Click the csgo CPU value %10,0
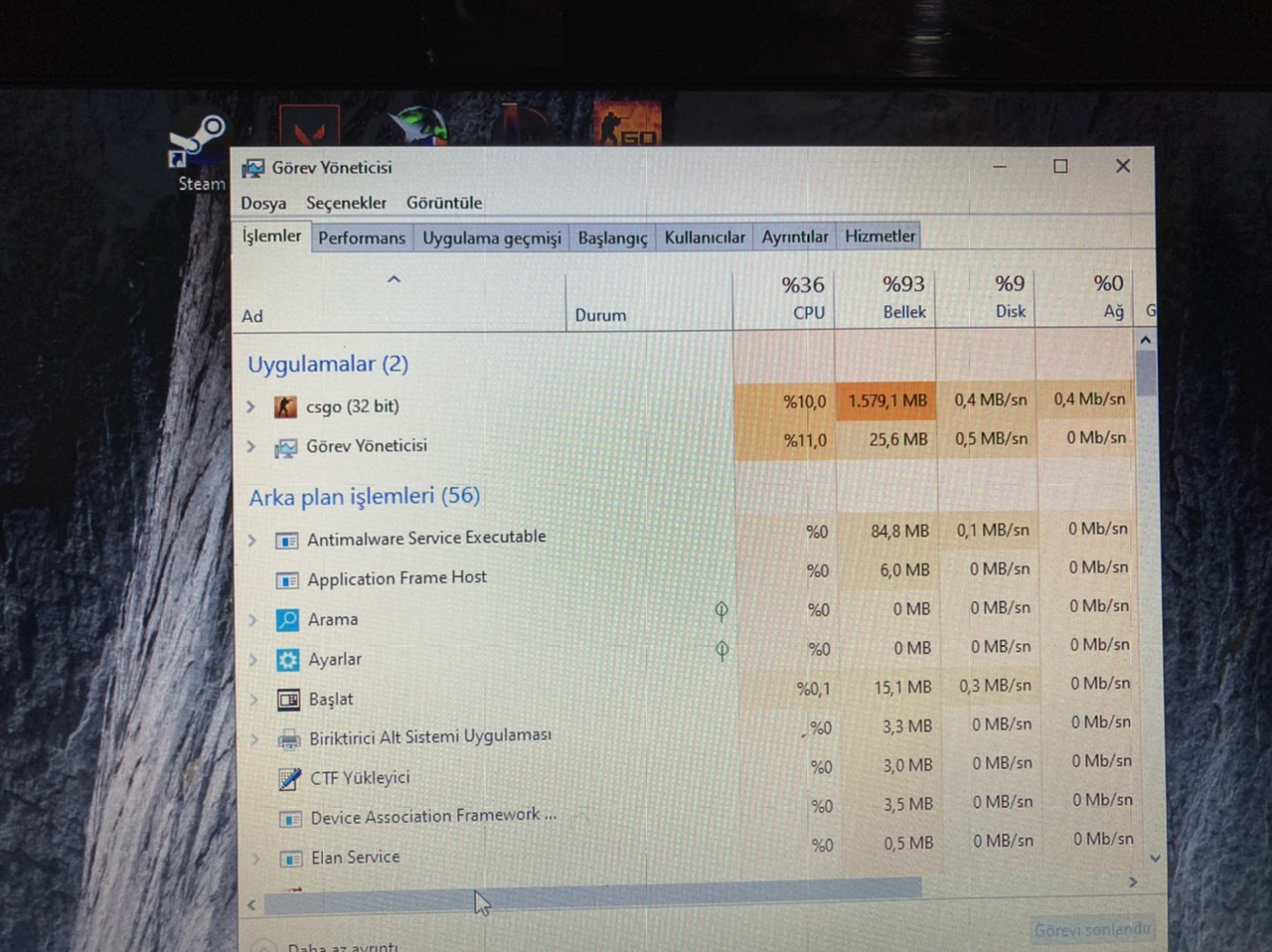This screenshot has height=952, width=1272. 805,402
